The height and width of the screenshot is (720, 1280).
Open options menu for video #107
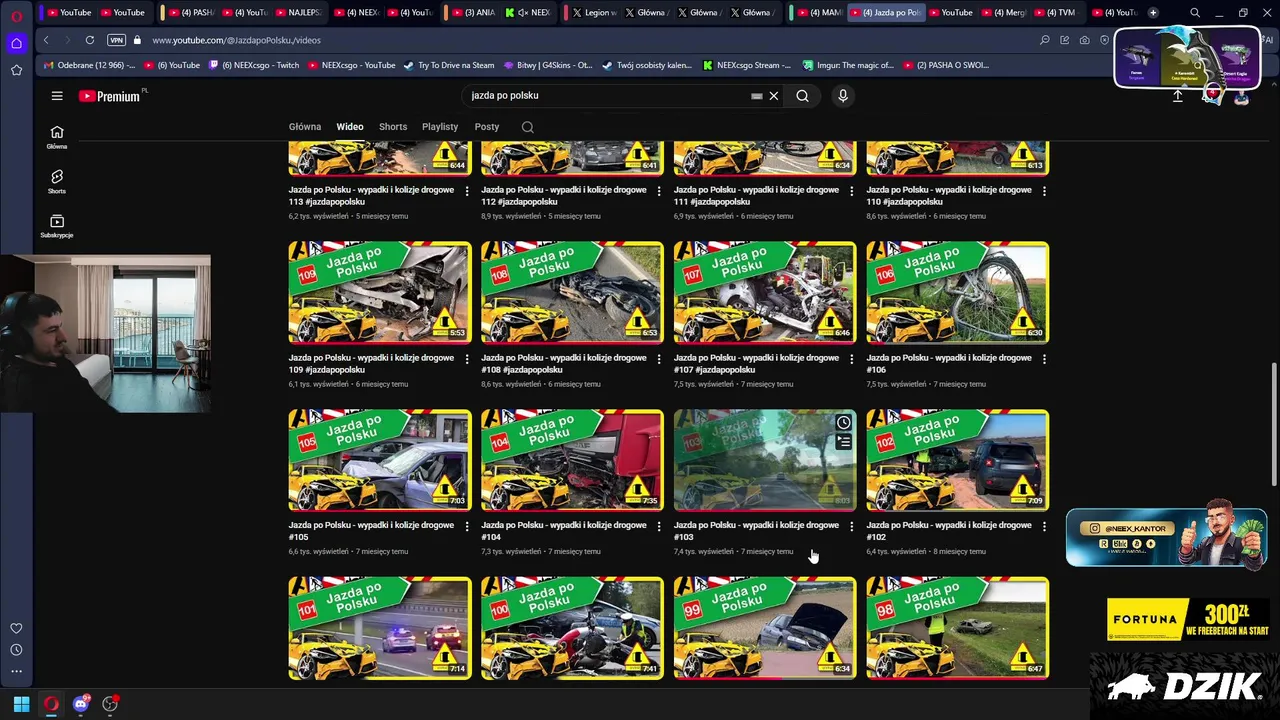(x=852, y=359)
